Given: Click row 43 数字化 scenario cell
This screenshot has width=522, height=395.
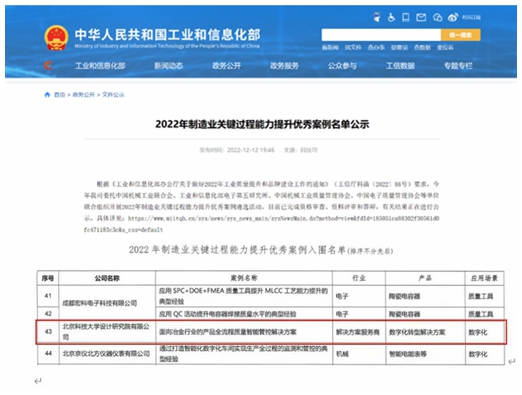Looking at the screenshot, I should pyautogui.click(x=484, y=332).
